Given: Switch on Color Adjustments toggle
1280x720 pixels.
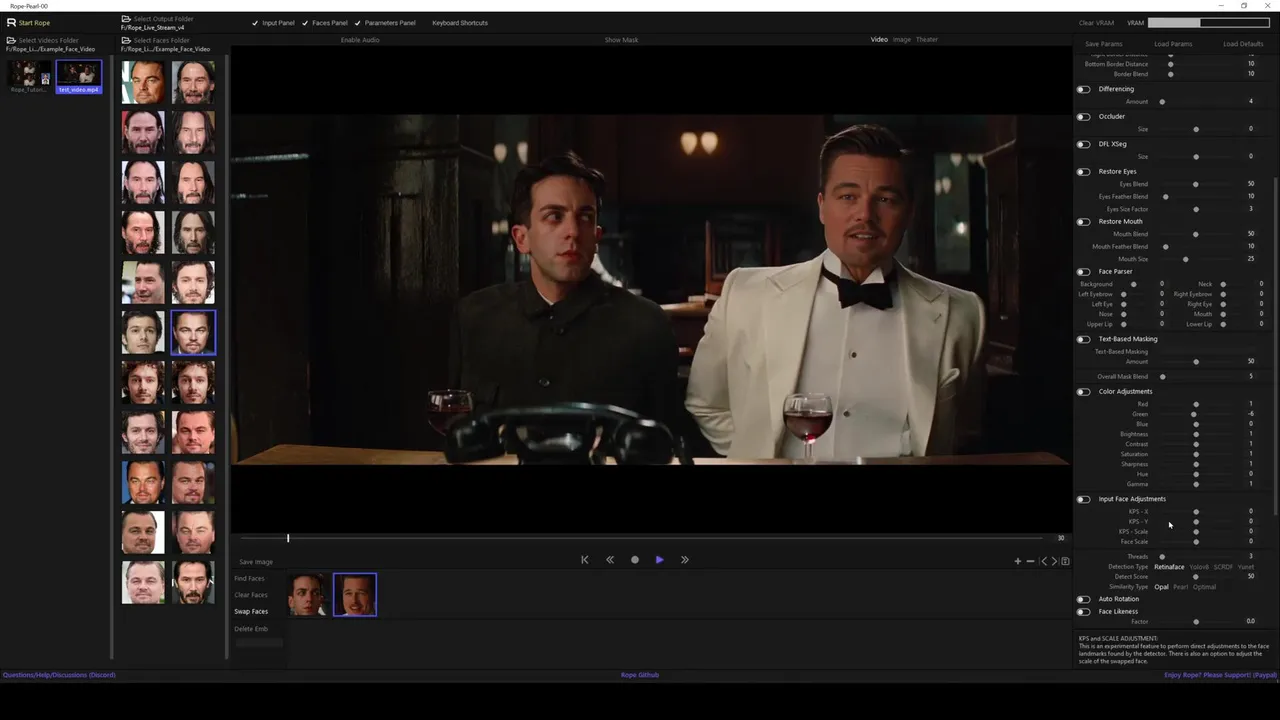Looking at the screenshot, I should pos(1083,391).
